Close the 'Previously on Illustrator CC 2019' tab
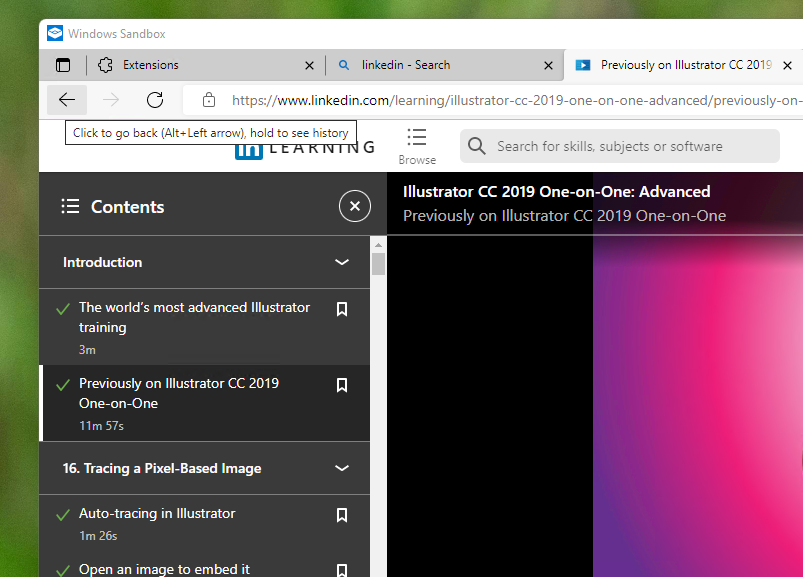Screen dimensions: 803x577 (788, 66)
